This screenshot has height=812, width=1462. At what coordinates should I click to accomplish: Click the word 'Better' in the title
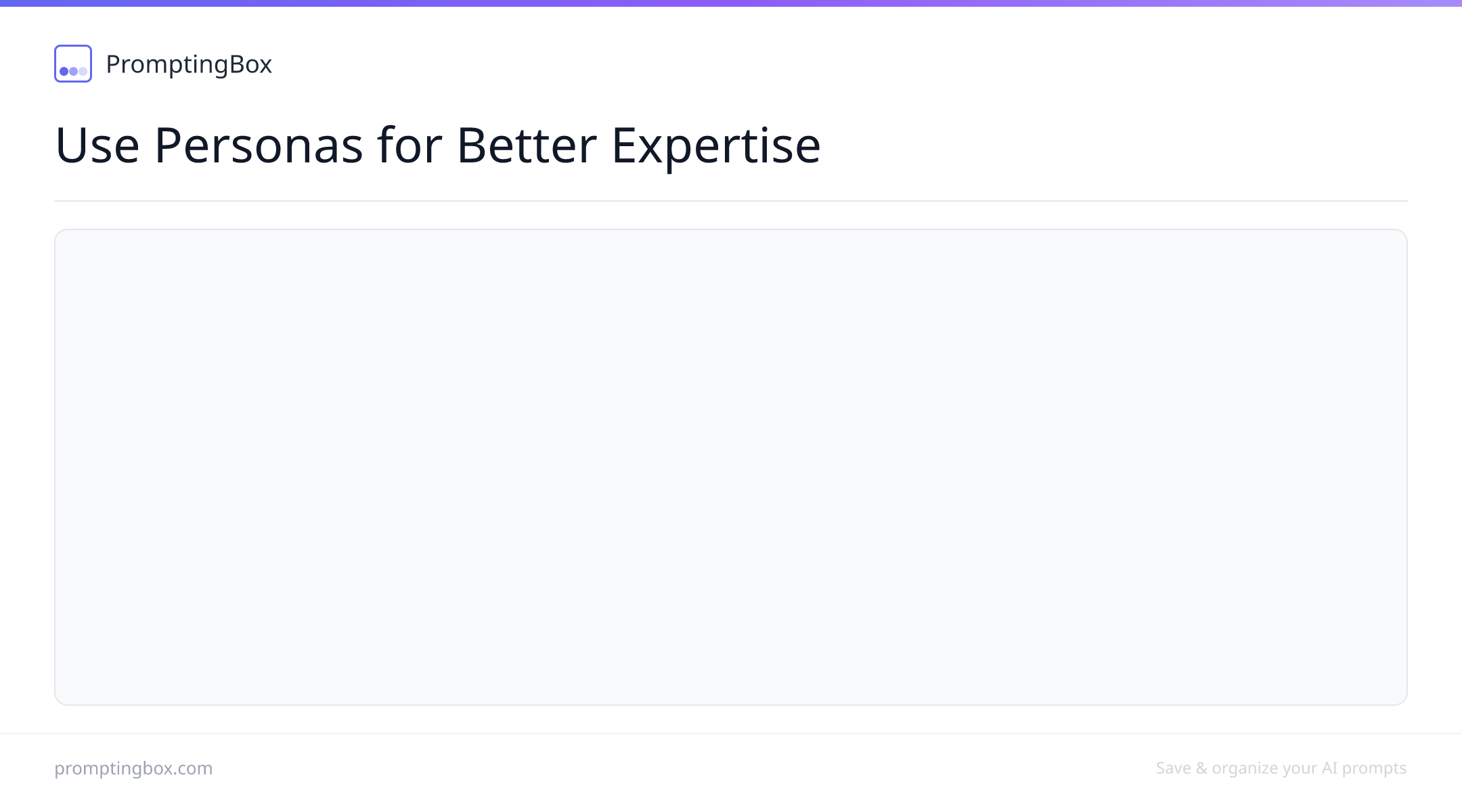point(527,145)
